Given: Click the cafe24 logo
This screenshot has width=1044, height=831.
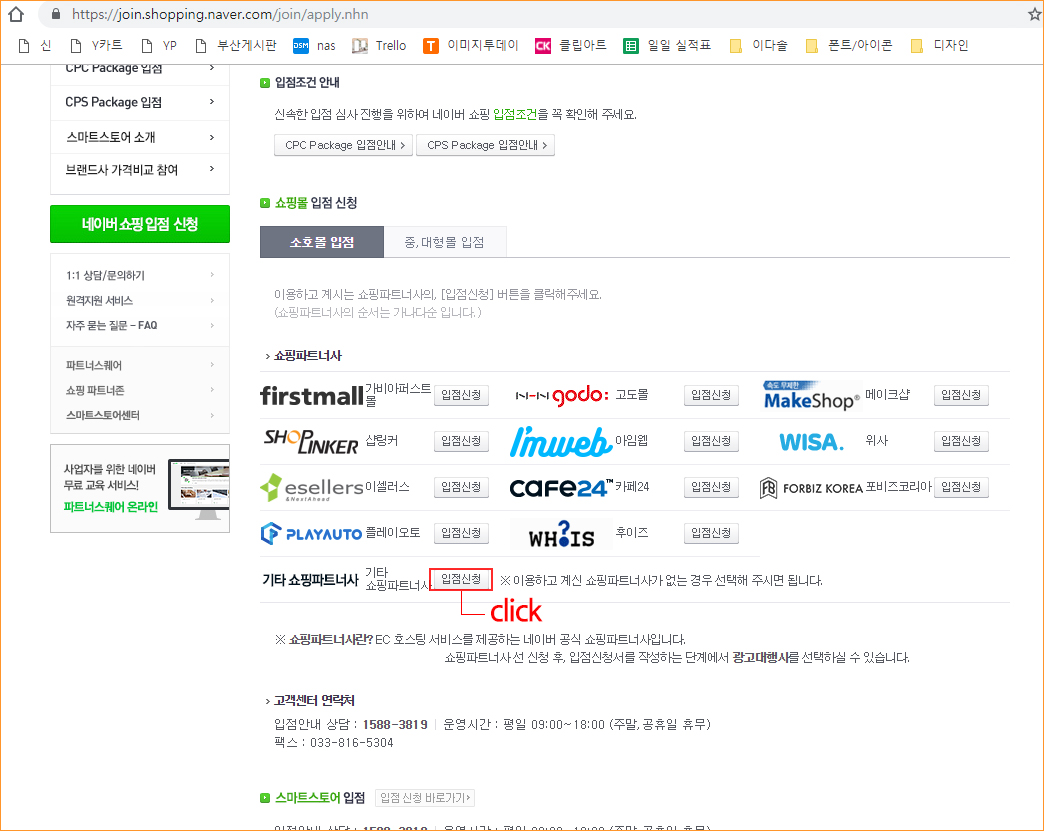Looking at the screenshot, I should (561, 488).
